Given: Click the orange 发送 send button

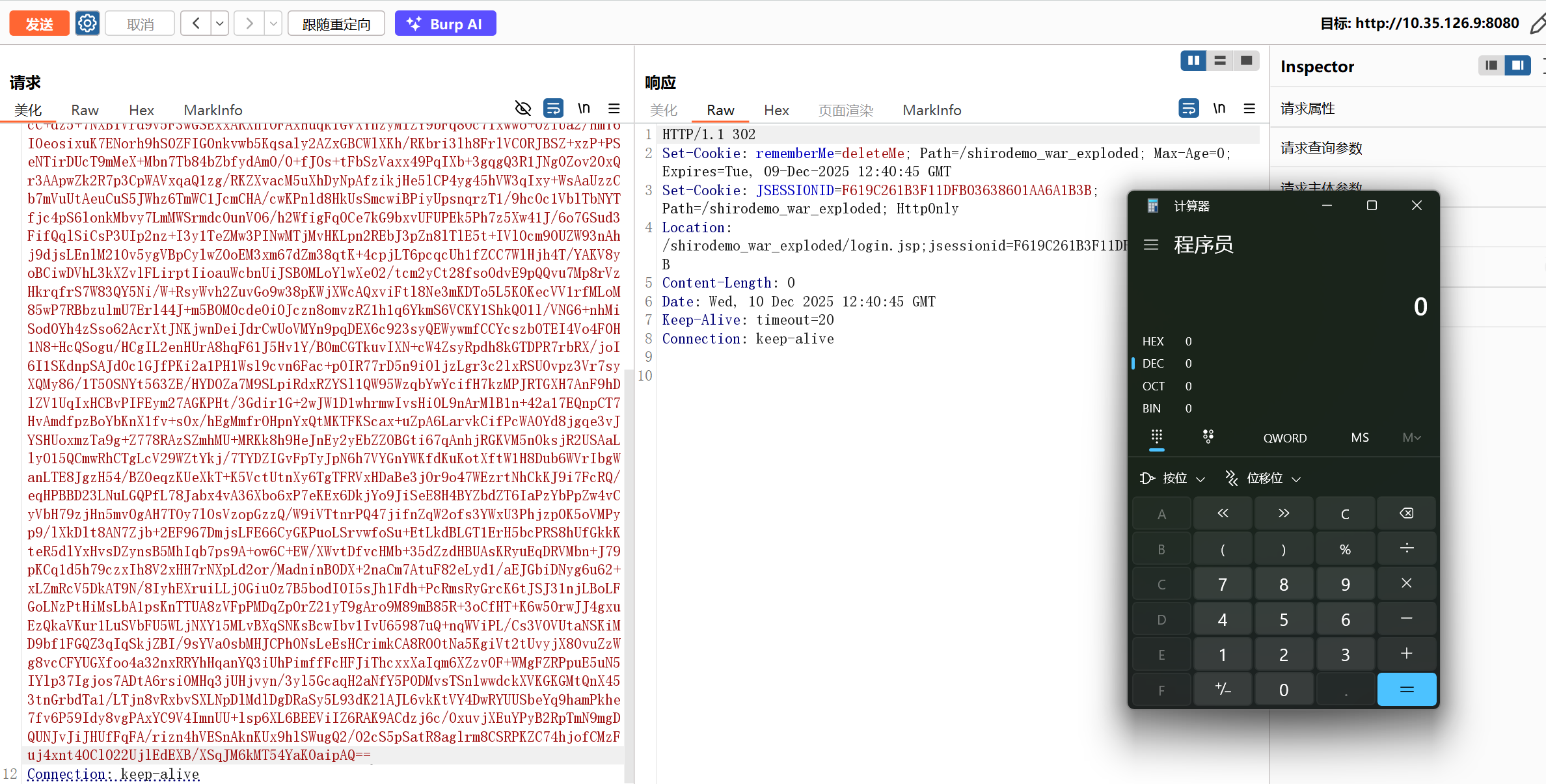Looking at the screenshot, I should pos(39,24).
